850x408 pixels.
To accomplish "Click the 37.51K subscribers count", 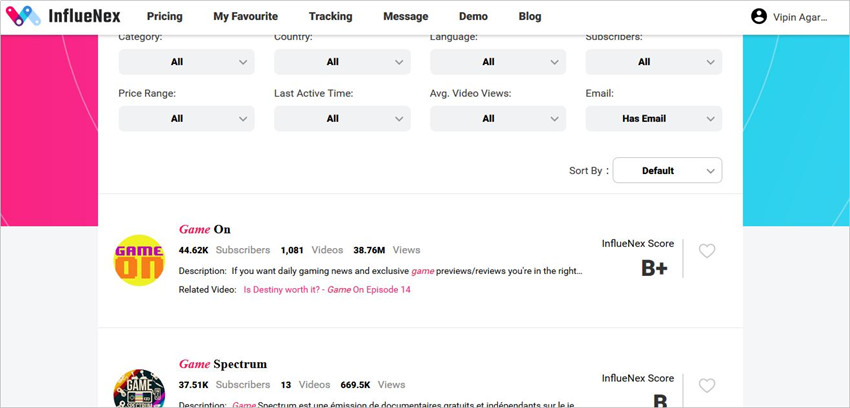I will coord(194,385).
